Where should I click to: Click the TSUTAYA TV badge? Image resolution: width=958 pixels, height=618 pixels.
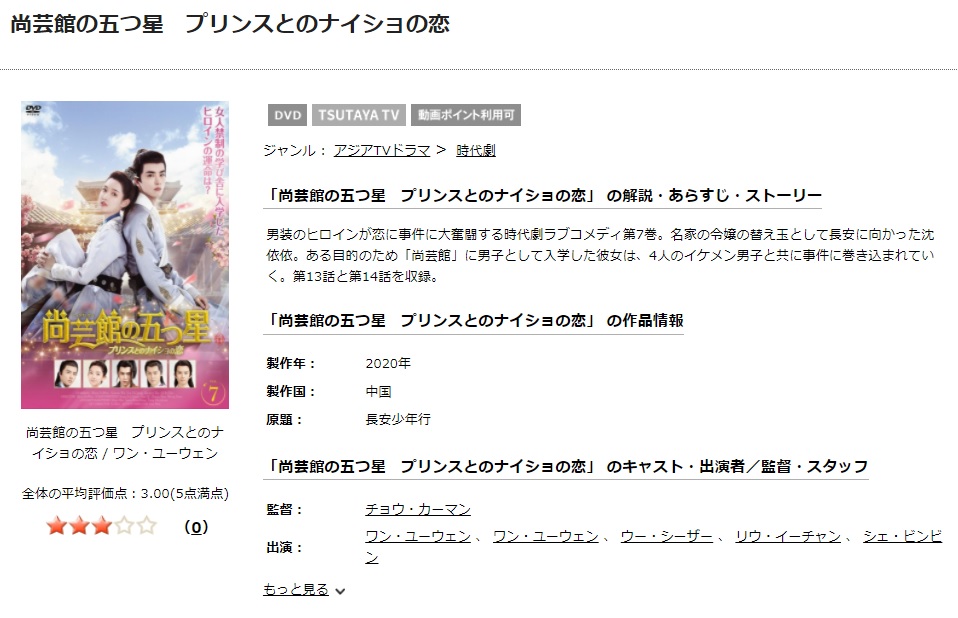tap(359, 115)
